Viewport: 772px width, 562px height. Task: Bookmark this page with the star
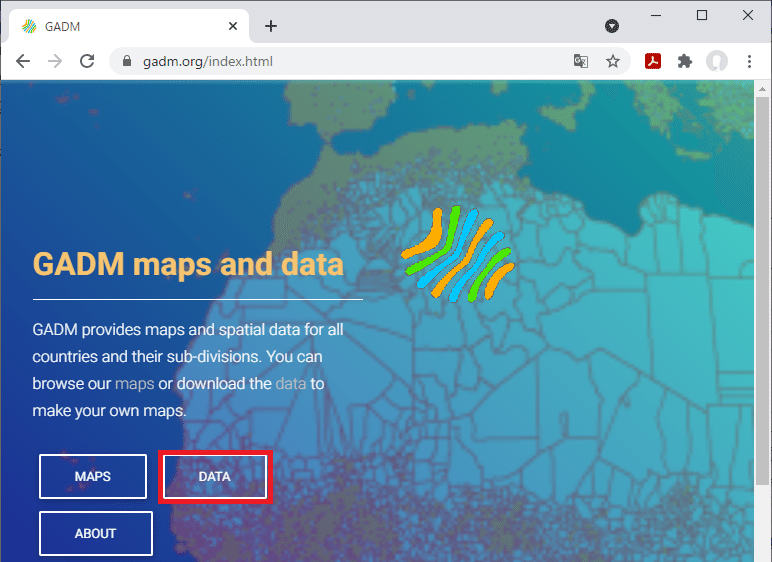coord(612,62)
